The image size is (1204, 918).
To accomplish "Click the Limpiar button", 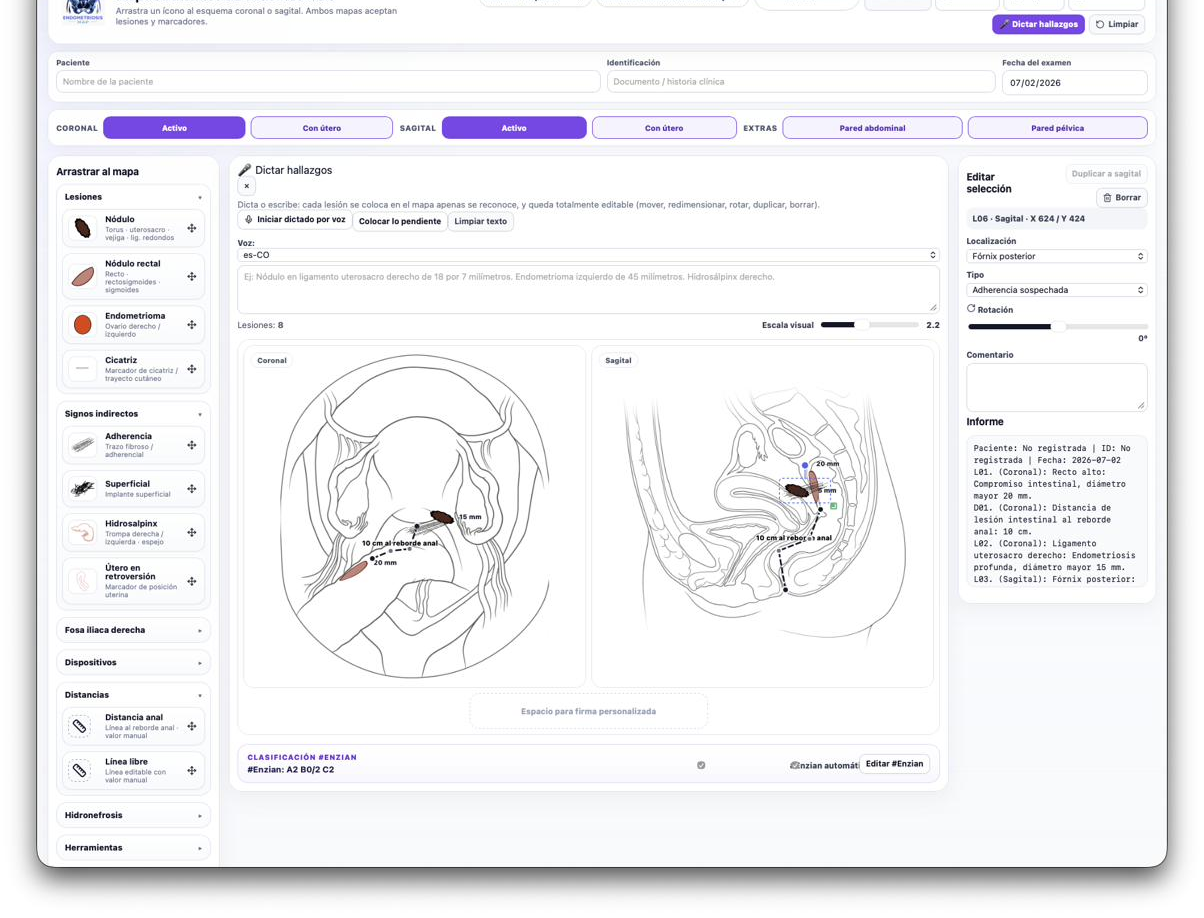I will 1117,24.
